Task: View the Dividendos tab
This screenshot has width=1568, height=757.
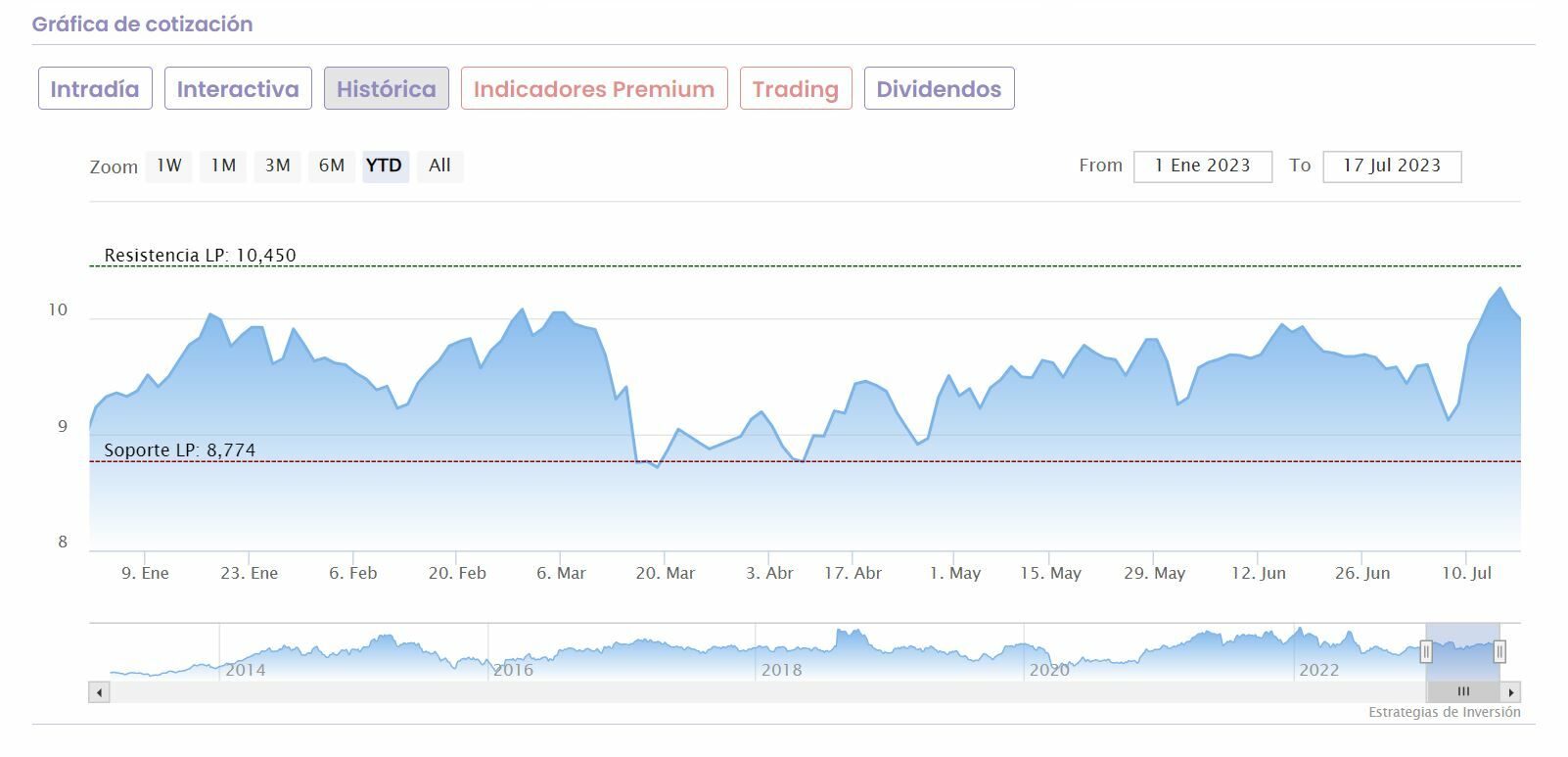Action: point(939,89)
